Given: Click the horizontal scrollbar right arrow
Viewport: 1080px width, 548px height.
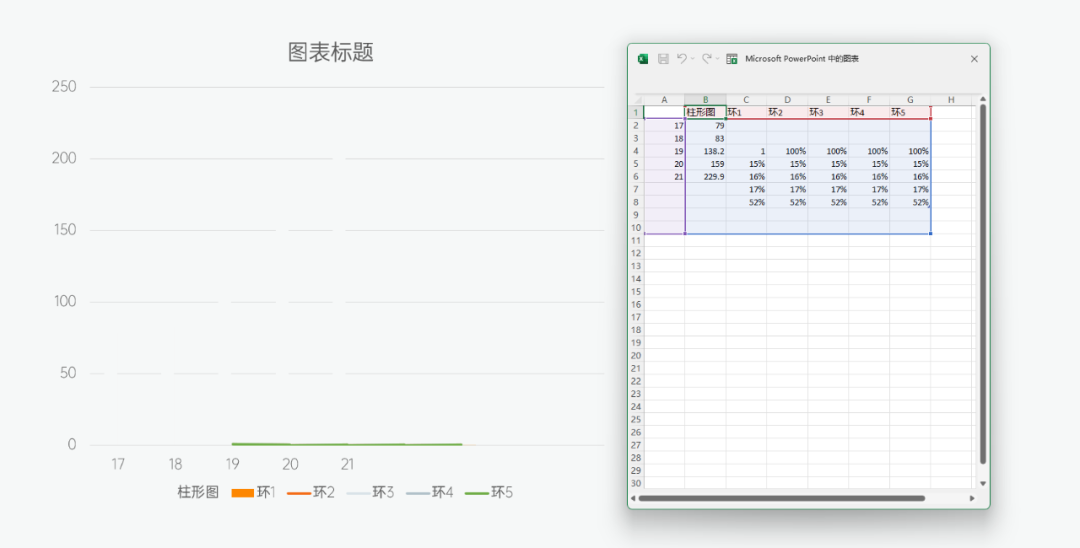Looking at the screenshot, I should pyautogui.click(x=972, y=498).
